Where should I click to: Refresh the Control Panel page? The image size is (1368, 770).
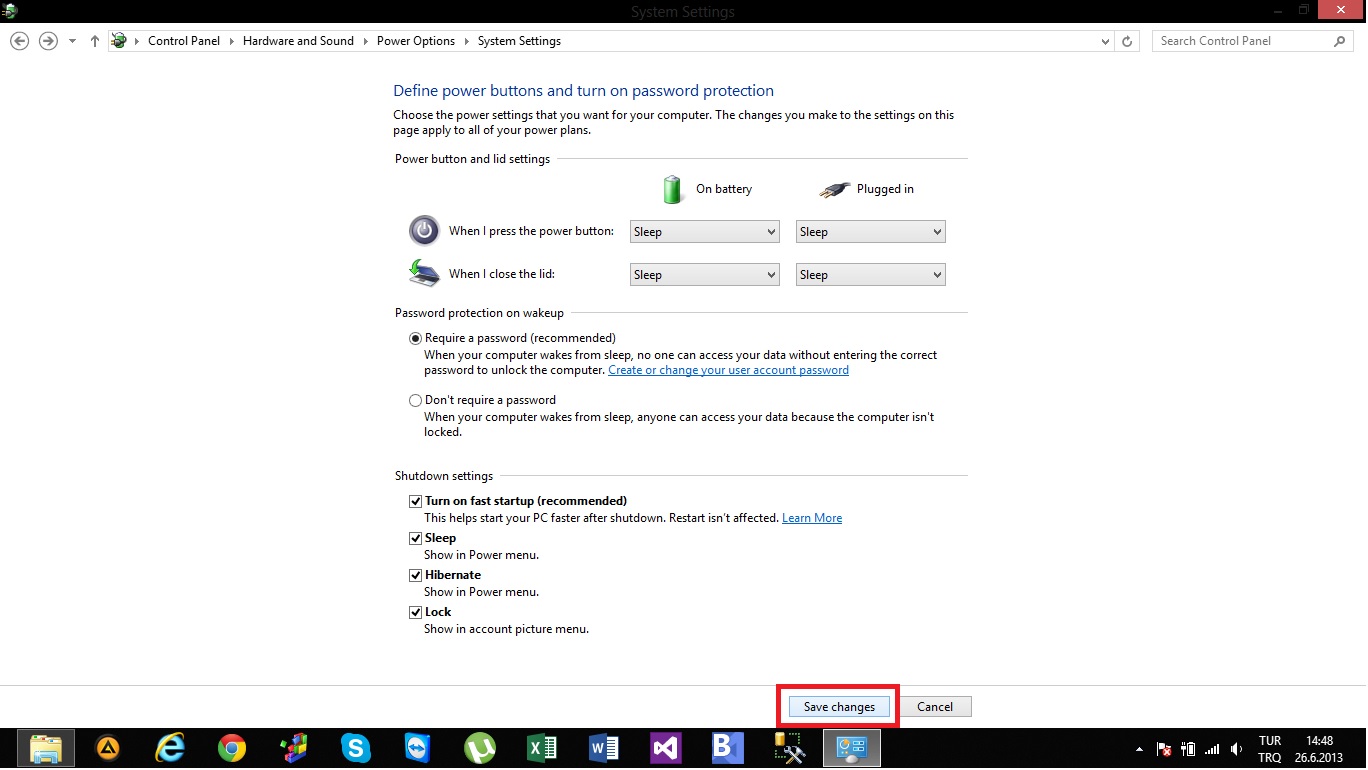click(1127, 41)
